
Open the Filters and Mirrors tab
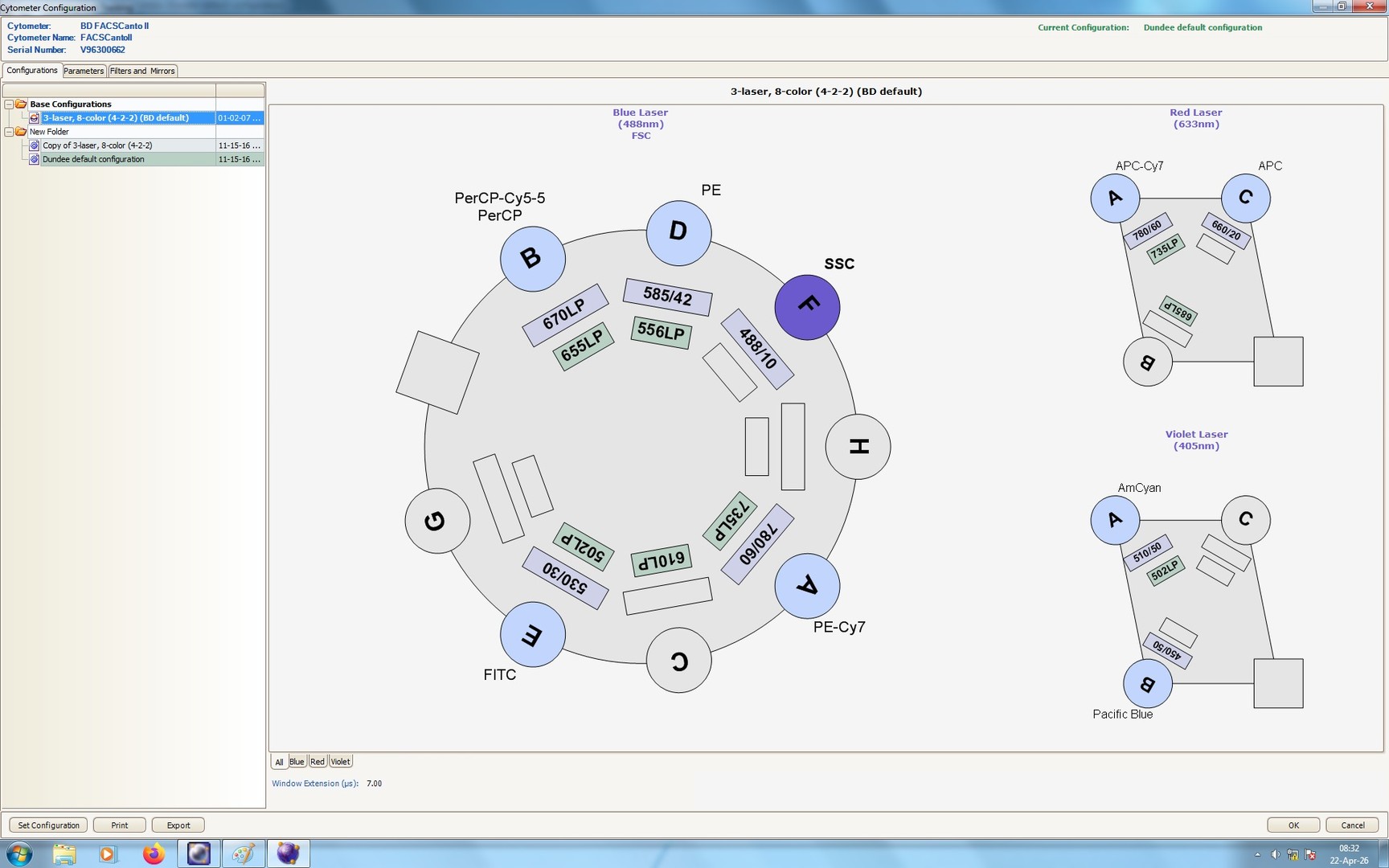click(142, 71)
